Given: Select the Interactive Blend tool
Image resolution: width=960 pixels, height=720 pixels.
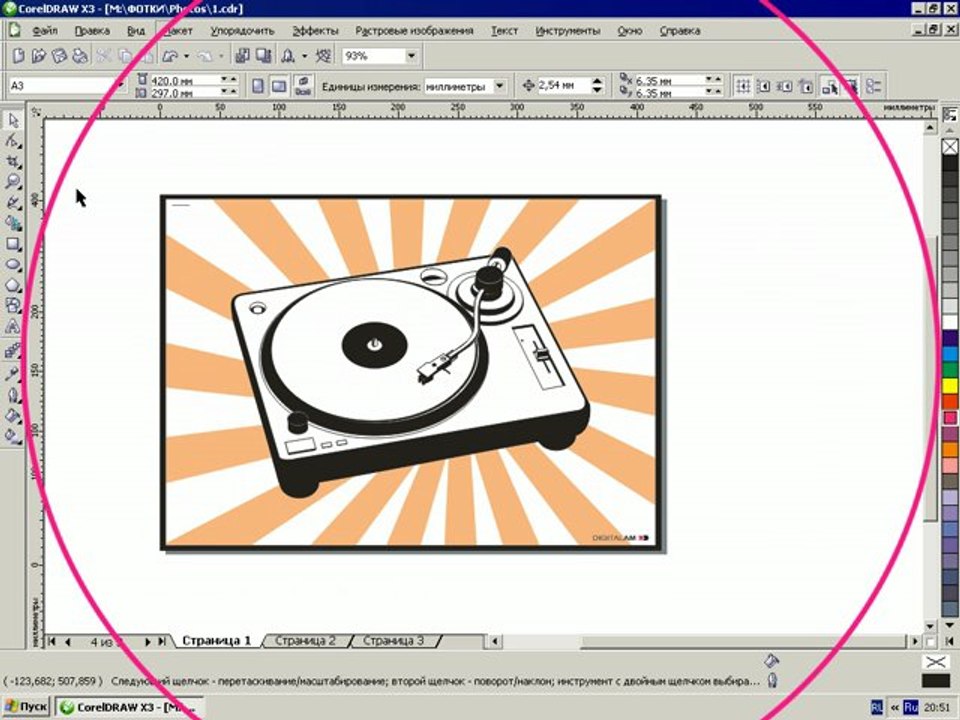Looking at the screenshot, I should [13, 351].
